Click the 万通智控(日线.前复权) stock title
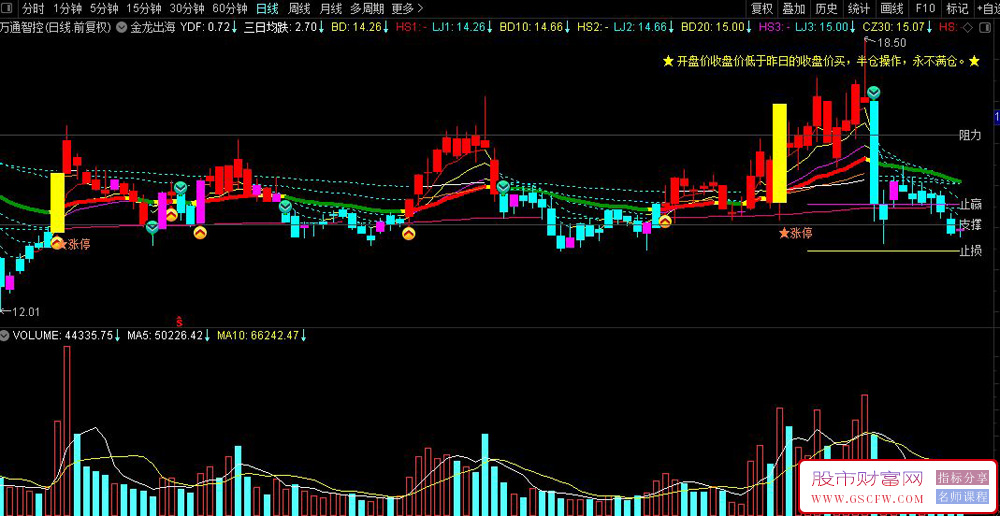 56,27
